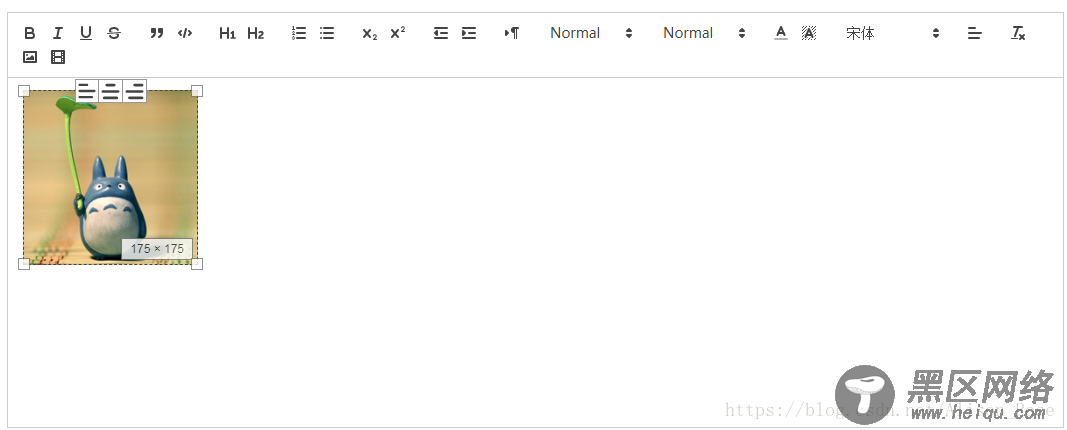Viewport: 1067px width, 430px height.
Task: Insert an image
Action: pos(29,57)
